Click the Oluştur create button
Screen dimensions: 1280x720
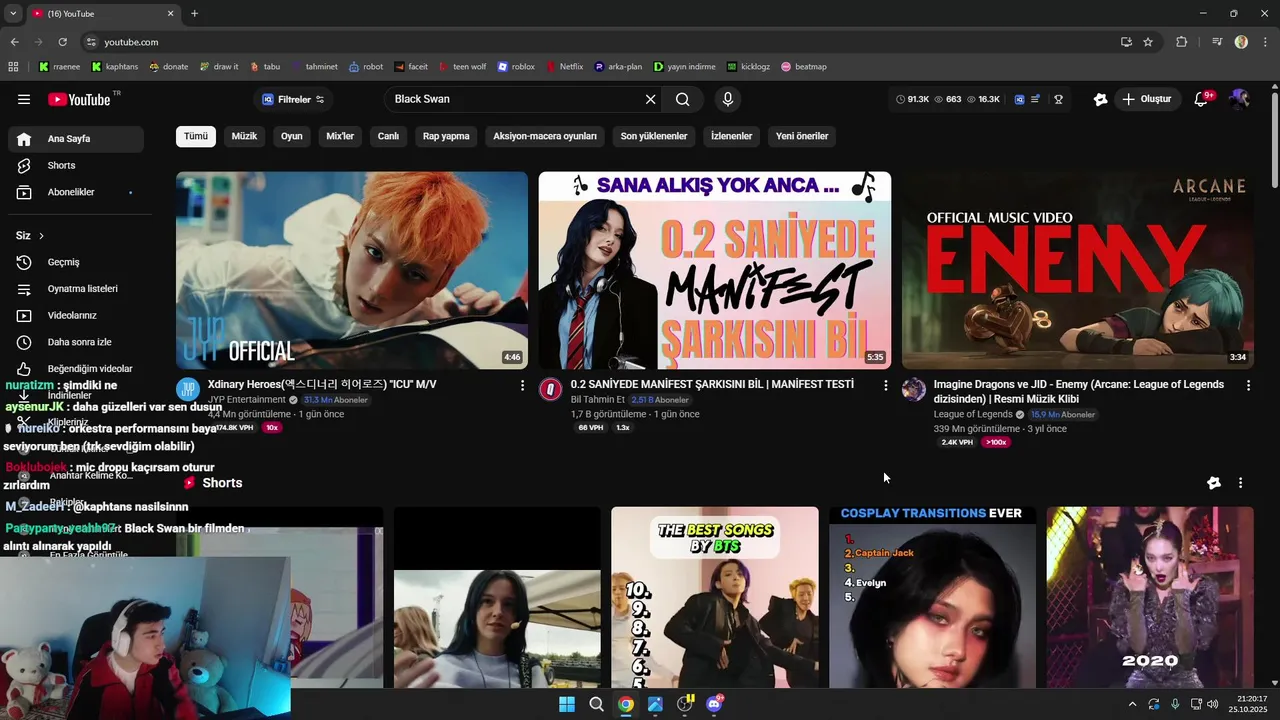pyautogui.click(x=1146, y=99)
